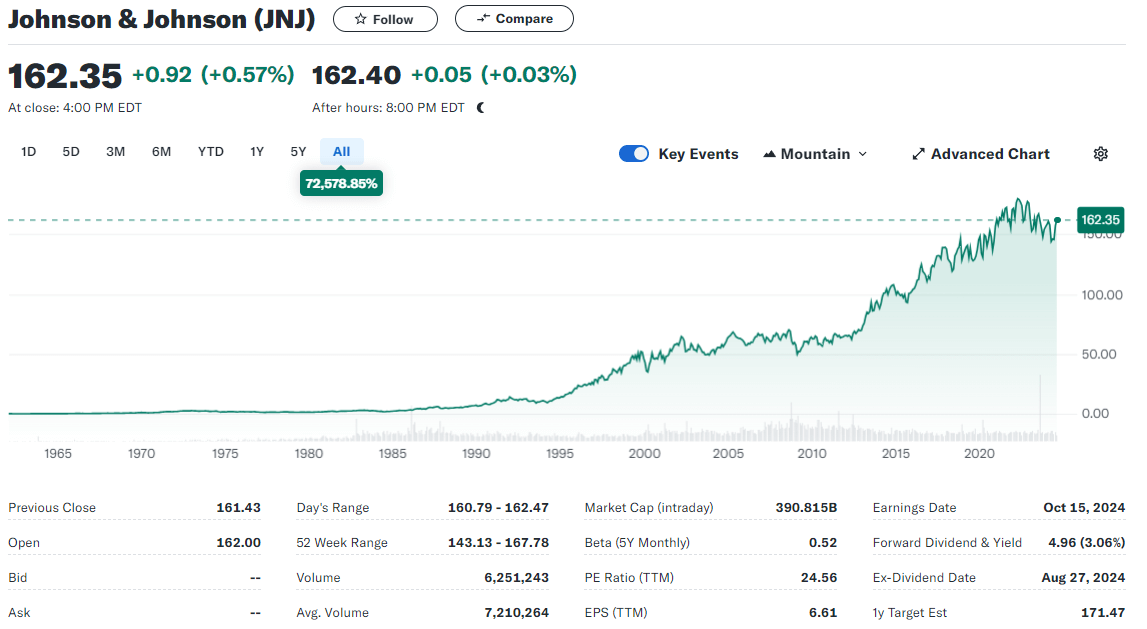Screen dimensions: 1147x629
Task: Click the Market Cap (intraday) label
Action: 649,508
